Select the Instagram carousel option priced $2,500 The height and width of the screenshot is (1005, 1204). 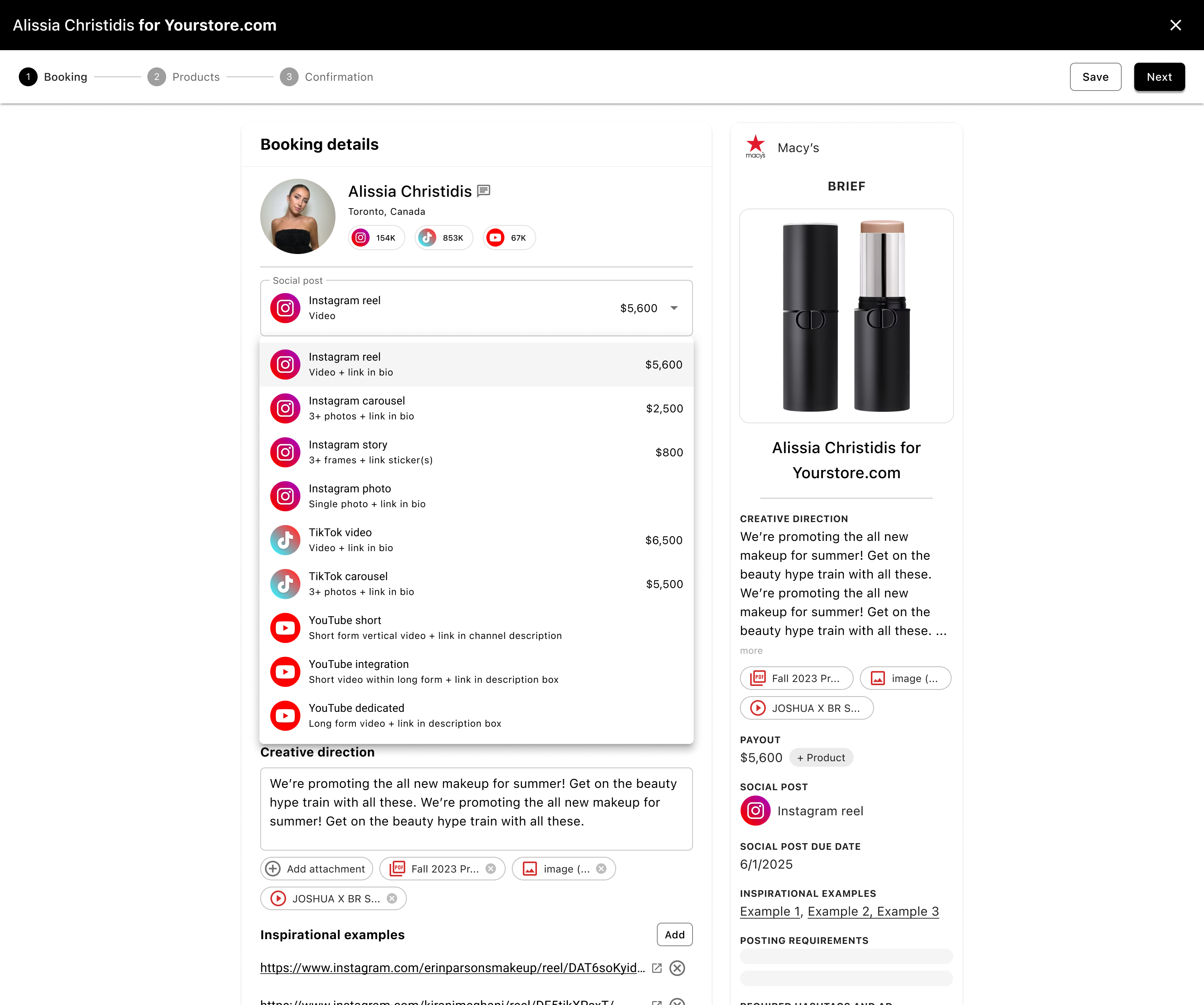(x=476, y=408)
